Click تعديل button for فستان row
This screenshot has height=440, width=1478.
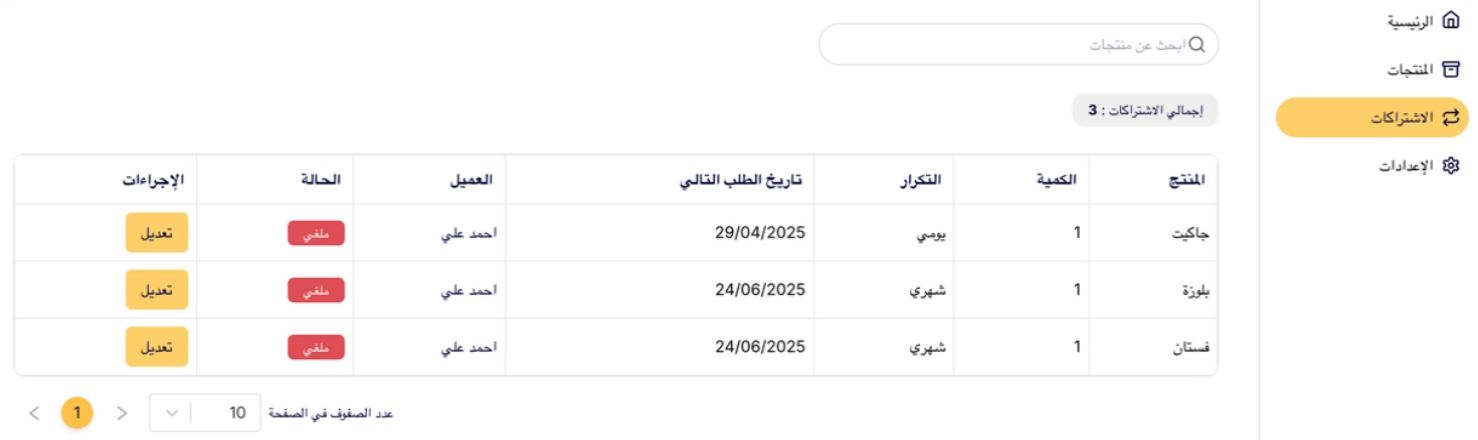pos(156,347)
